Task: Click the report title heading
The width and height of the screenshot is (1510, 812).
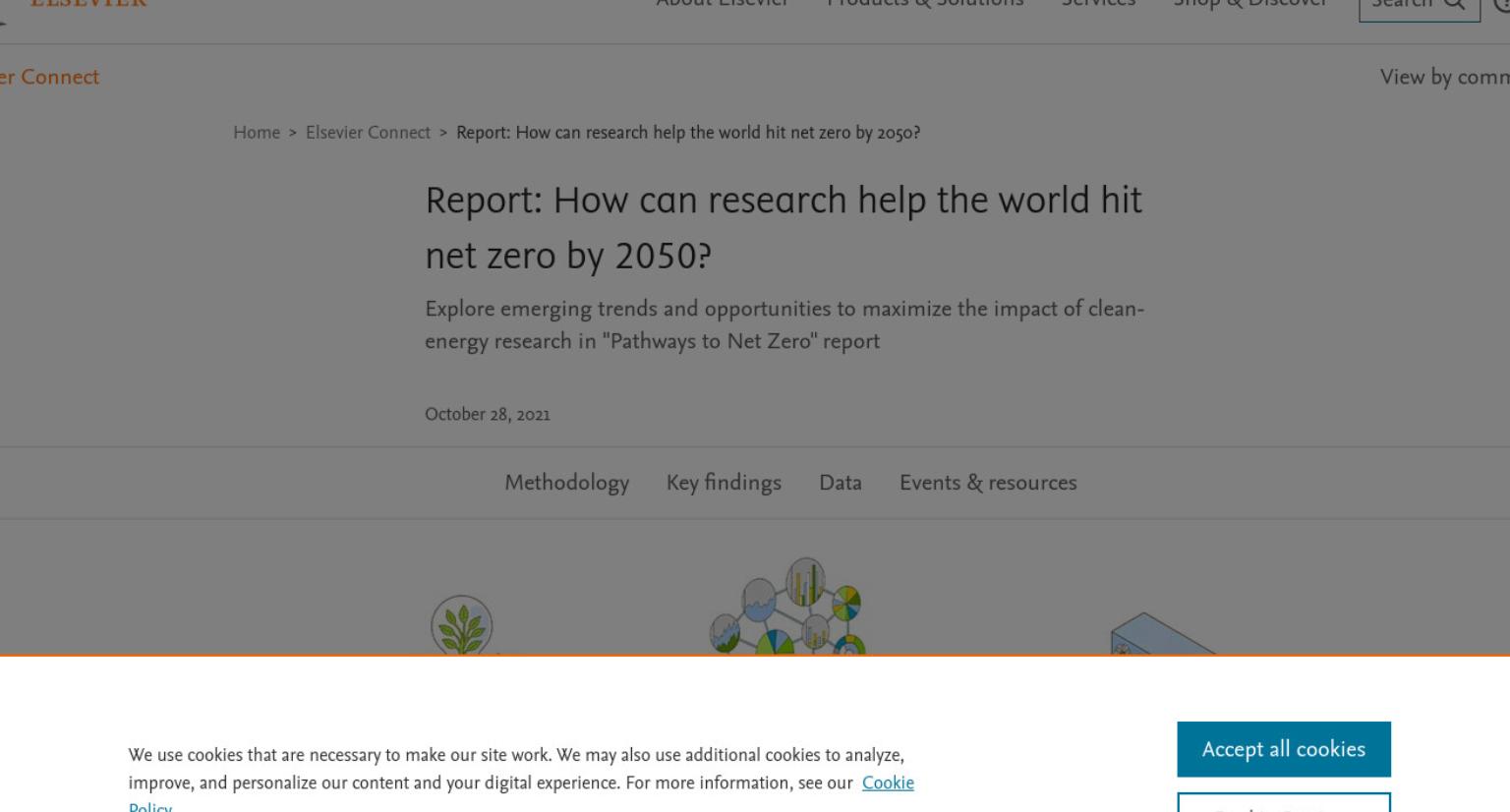Action: coord(784,228)
